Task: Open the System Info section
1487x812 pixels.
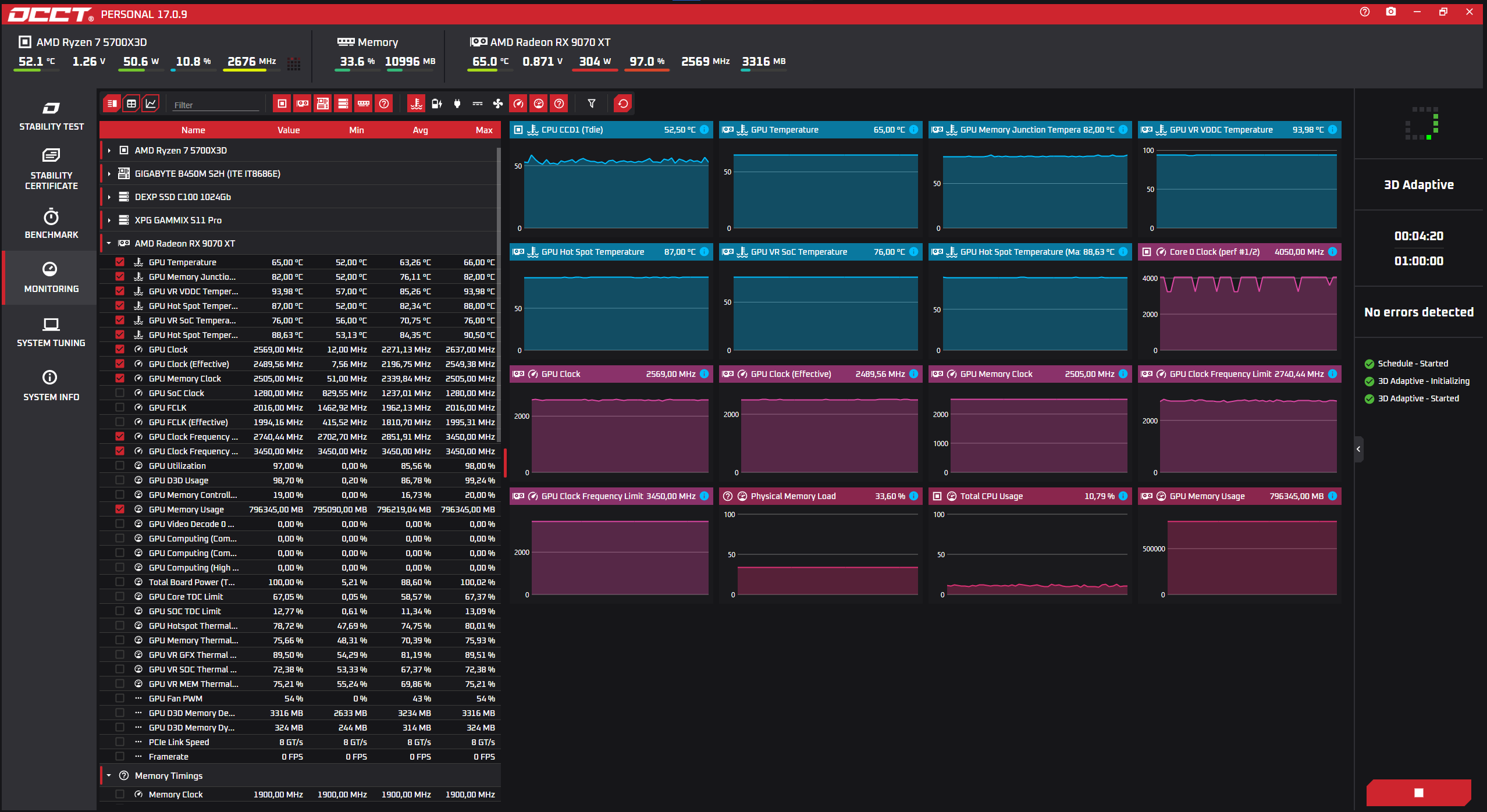Action: tap(51, 386)
